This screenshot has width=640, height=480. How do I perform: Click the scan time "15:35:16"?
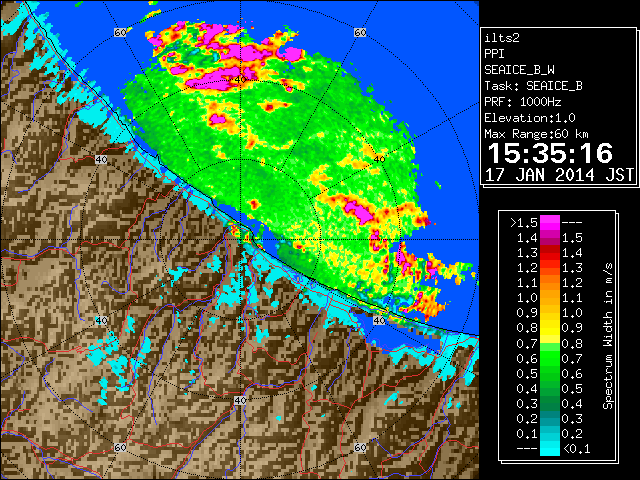tap(550, 153)
